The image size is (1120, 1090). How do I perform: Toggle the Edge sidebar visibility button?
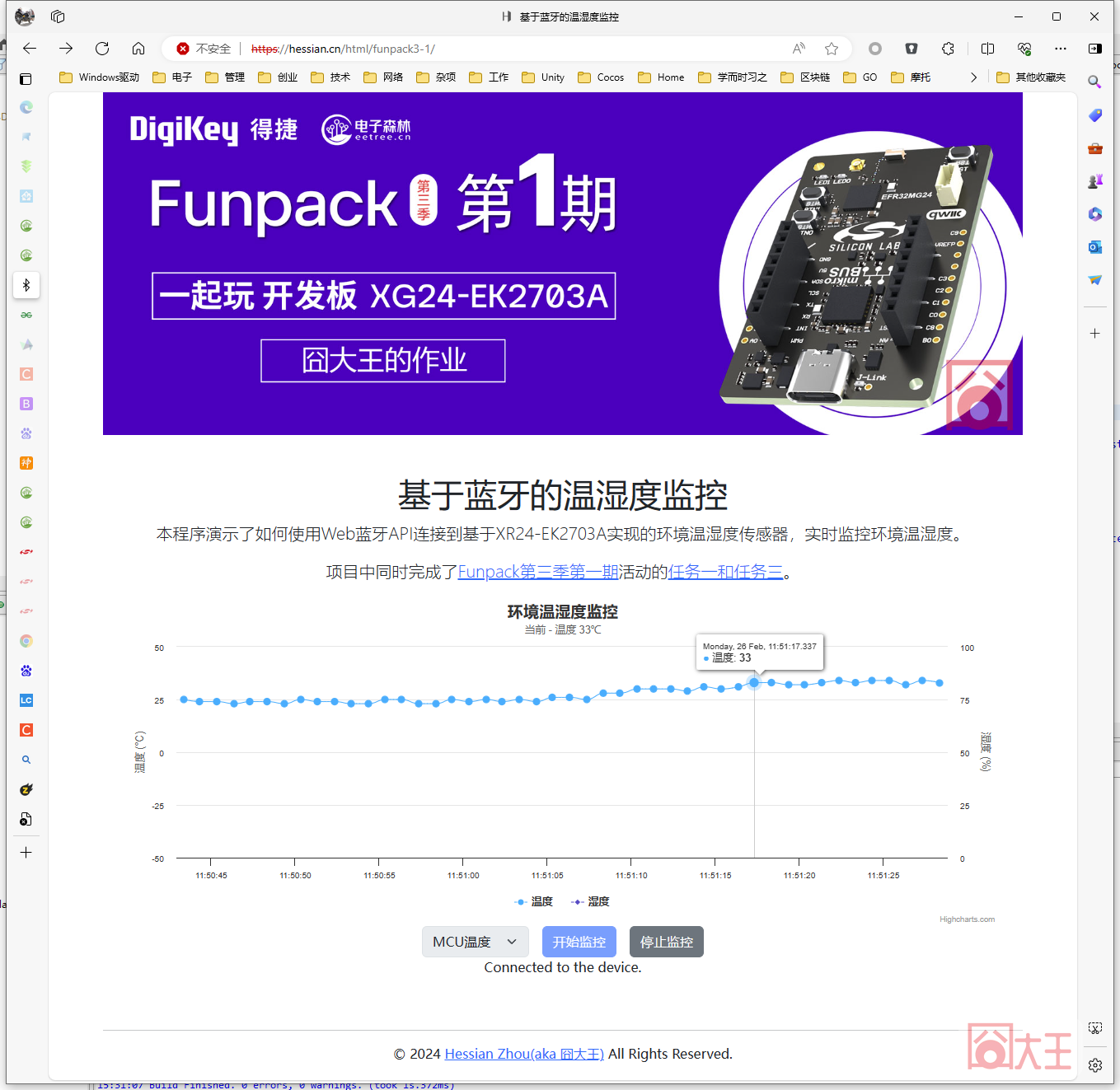tap(1095, 49)
